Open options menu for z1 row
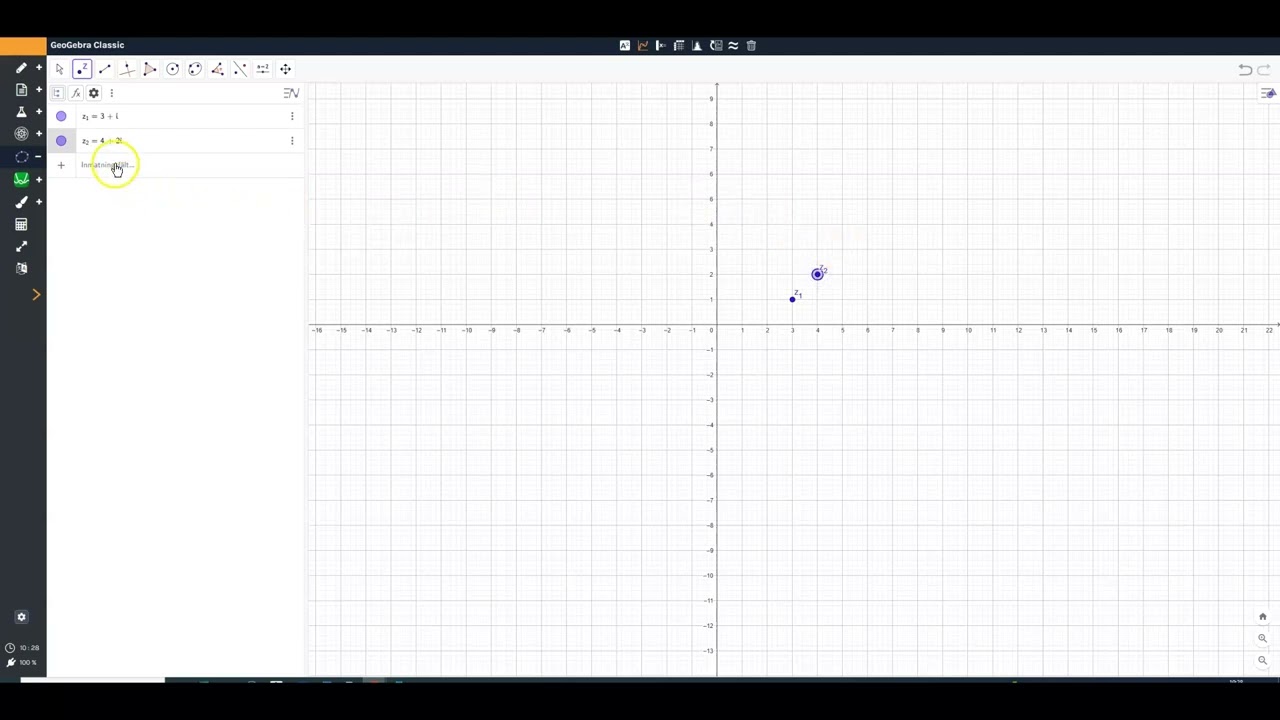Viewport: 1280px width, 720px height. coord(292,116)
